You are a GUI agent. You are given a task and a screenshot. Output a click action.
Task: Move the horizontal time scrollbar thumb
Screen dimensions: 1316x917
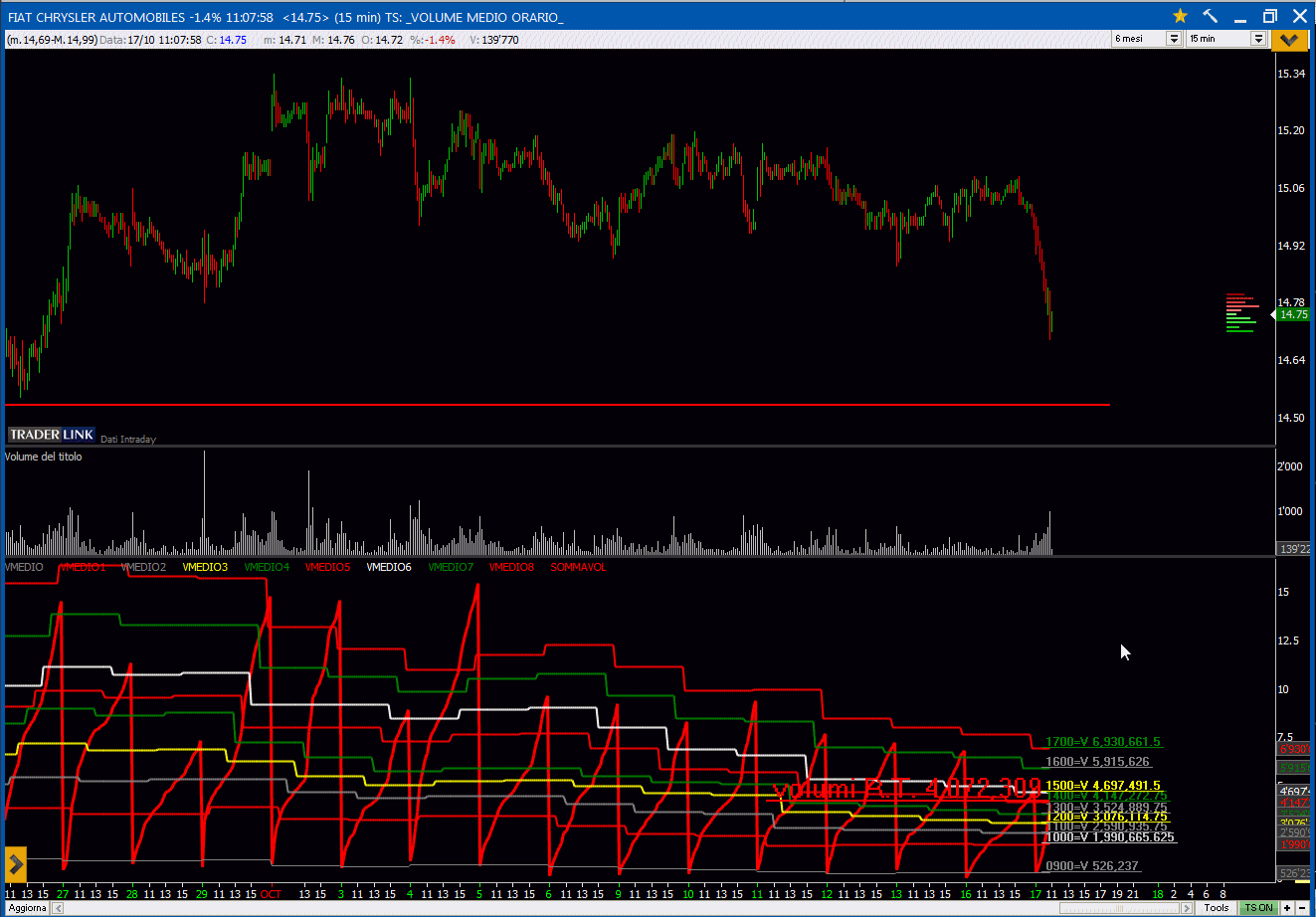(x=1120, y=907)
